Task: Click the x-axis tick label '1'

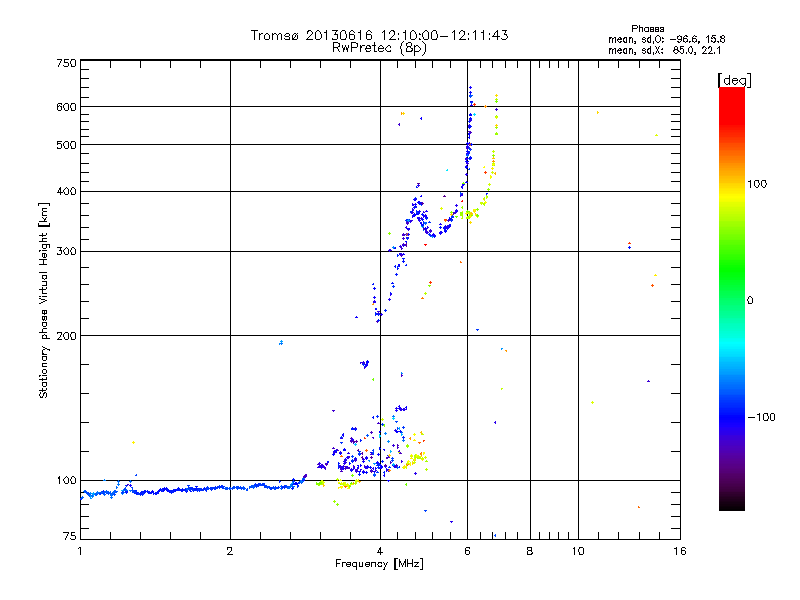Action: click(80, 551)
